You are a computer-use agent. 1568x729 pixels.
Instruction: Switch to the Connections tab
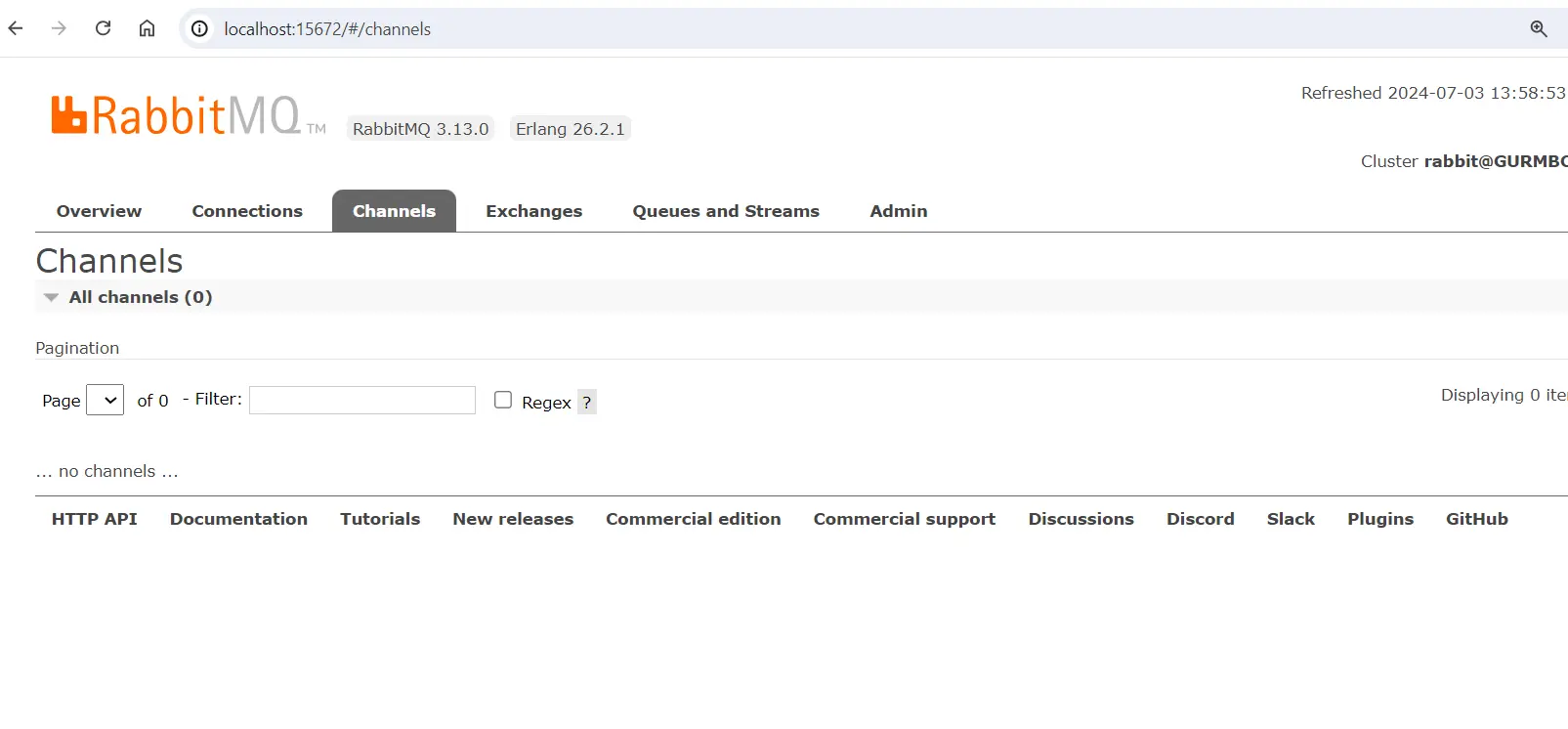coord(247,211)
